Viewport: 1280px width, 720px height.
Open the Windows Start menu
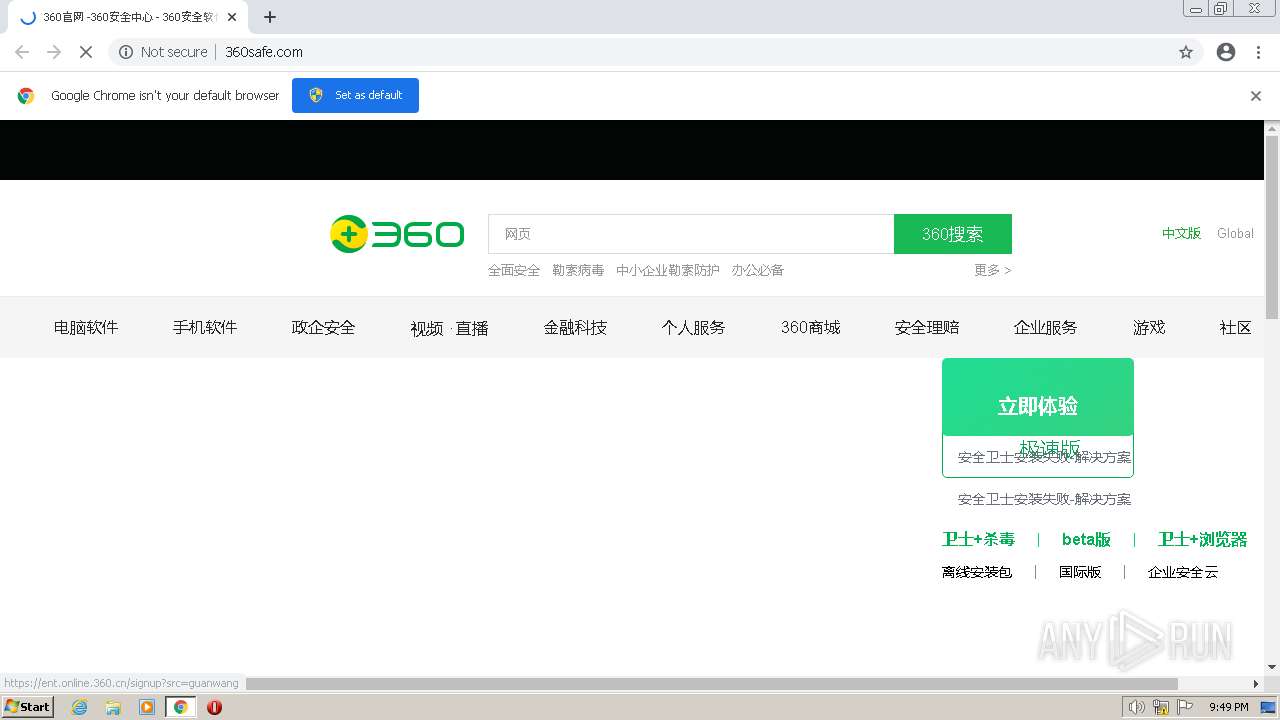pos(27,707)
